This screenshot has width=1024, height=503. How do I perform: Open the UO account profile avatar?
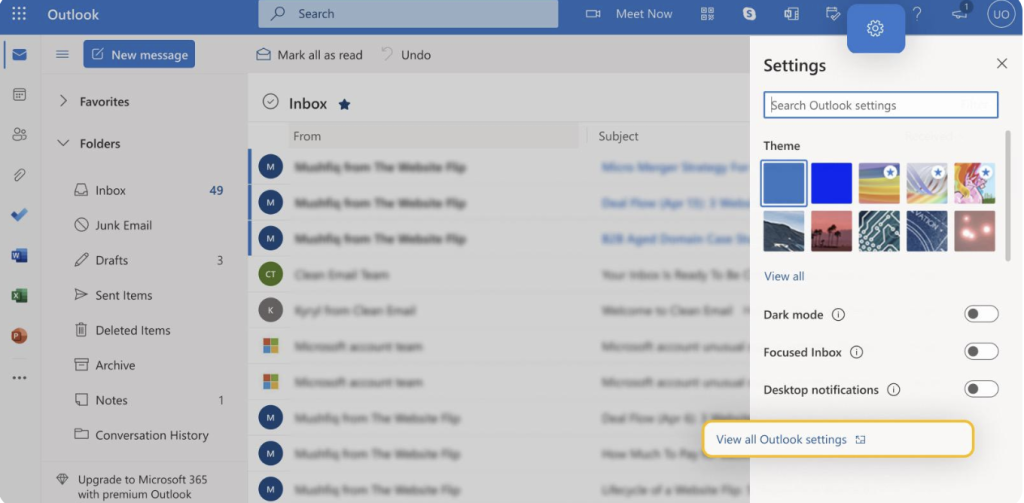click(x=1001, y=14)
